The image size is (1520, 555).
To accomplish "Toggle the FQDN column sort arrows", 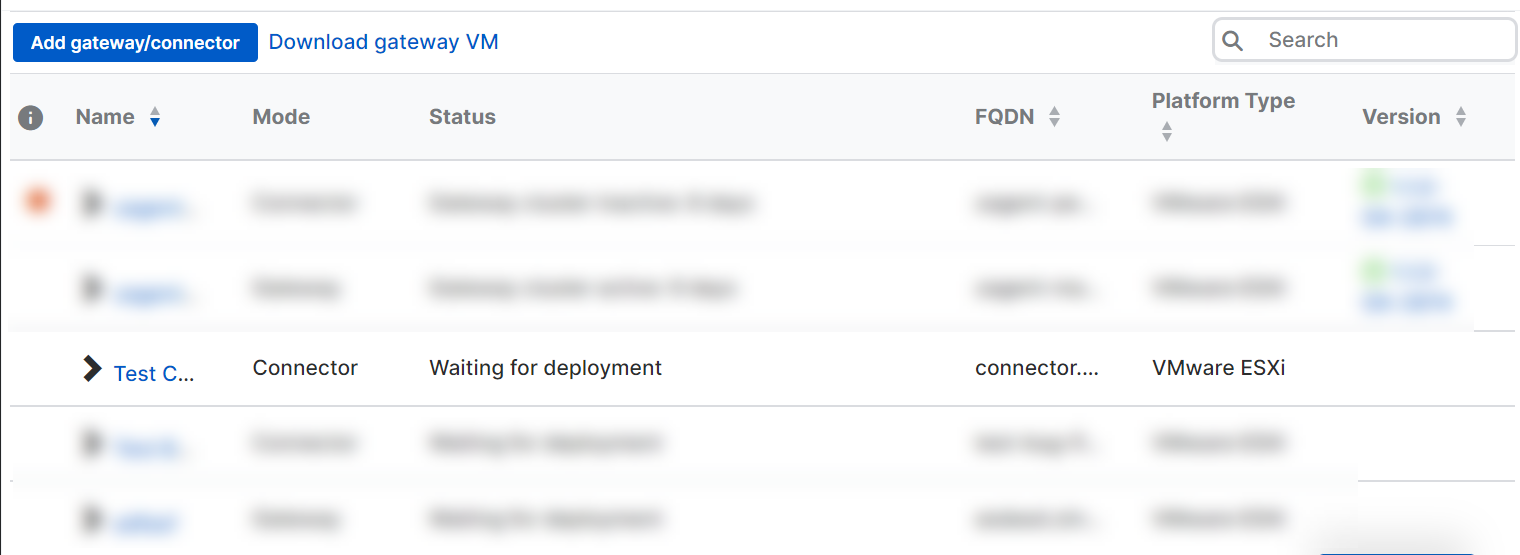I will pyautogui.click(x=1054, y=118).
